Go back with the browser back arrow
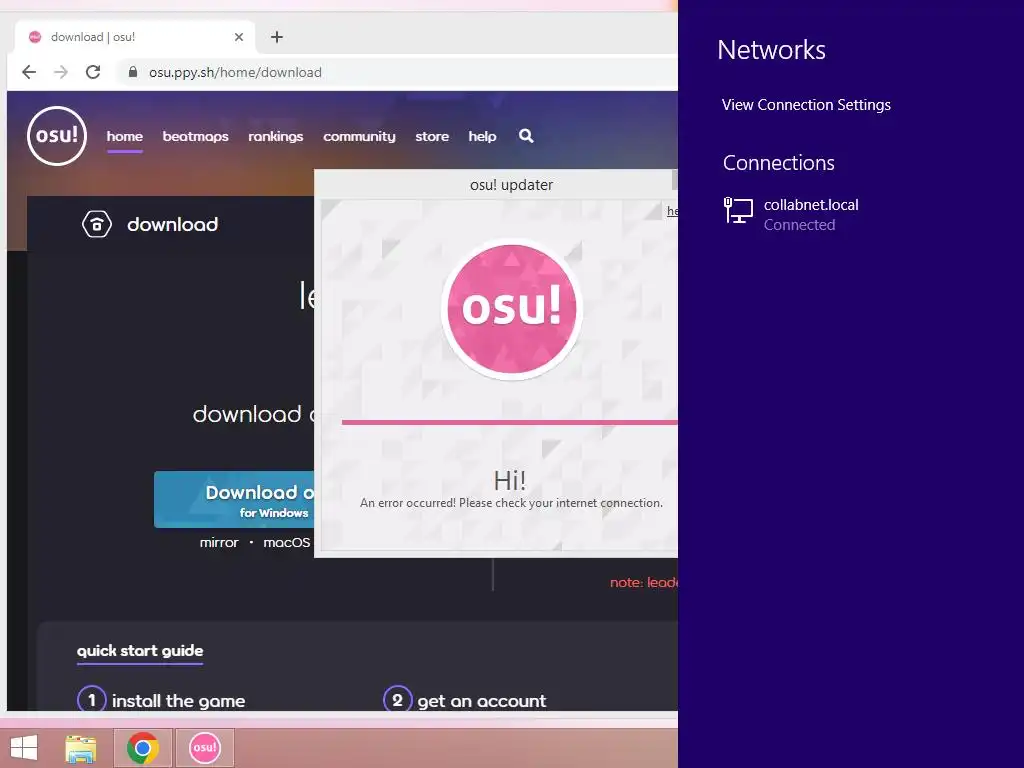Screen dimensions: 1024x768 click(29, 72)
